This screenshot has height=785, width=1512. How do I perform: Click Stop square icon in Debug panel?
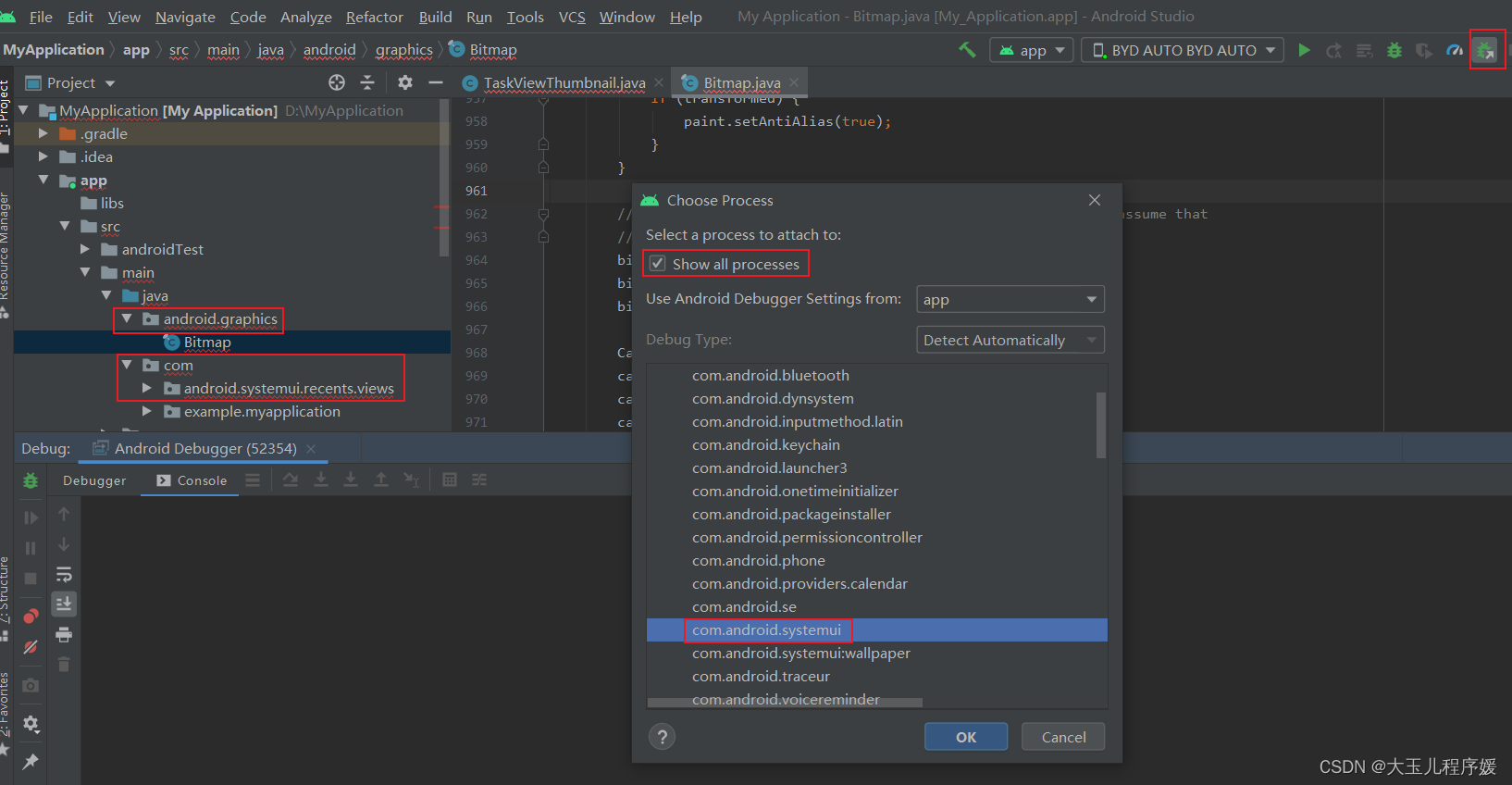point(31,579)
